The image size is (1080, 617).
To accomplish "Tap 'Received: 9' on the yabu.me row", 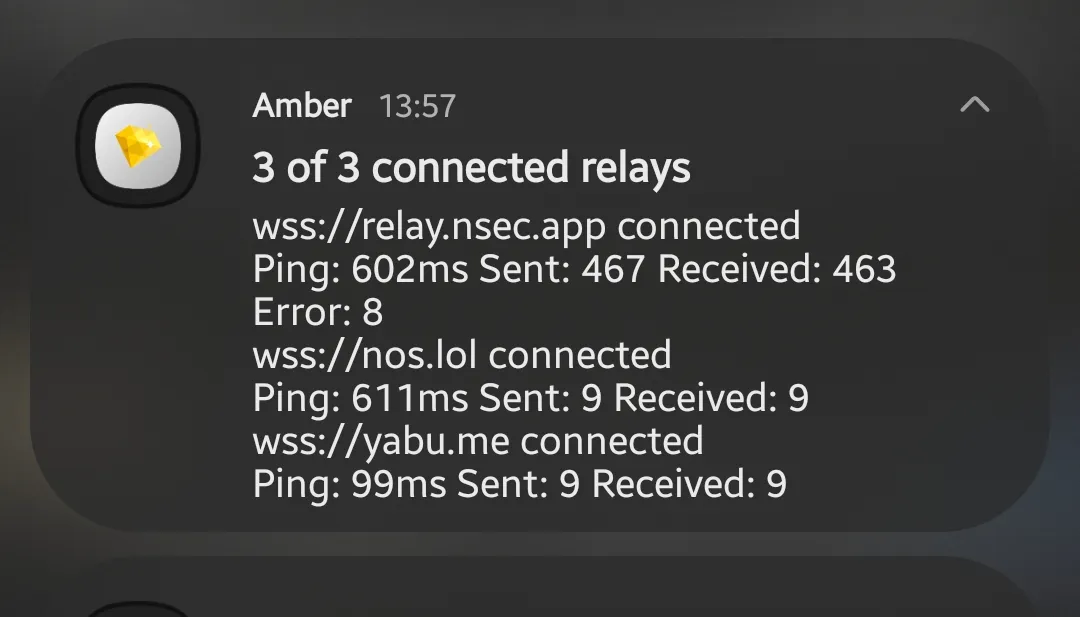I will click(x=689, y=484).
